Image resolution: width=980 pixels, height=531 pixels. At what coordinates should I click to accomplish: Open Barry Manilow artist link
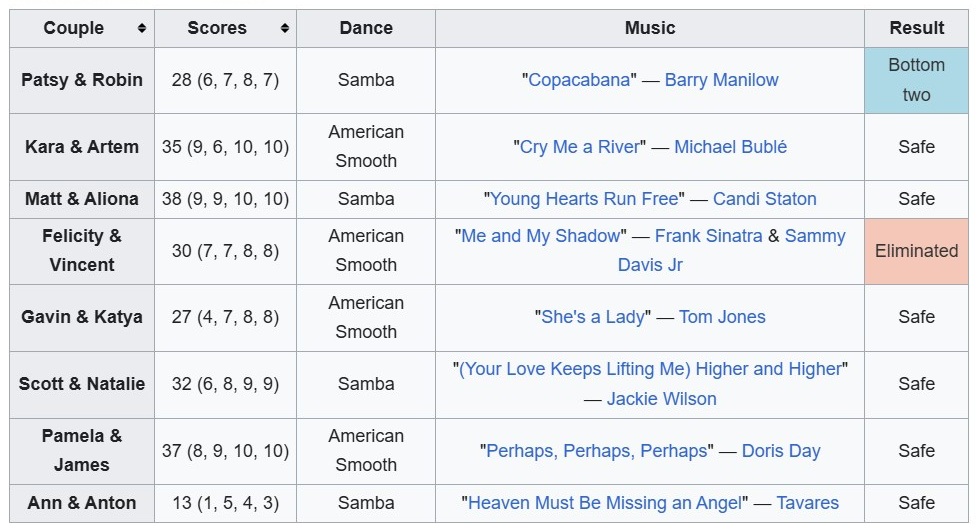click(x=721, y=80)
